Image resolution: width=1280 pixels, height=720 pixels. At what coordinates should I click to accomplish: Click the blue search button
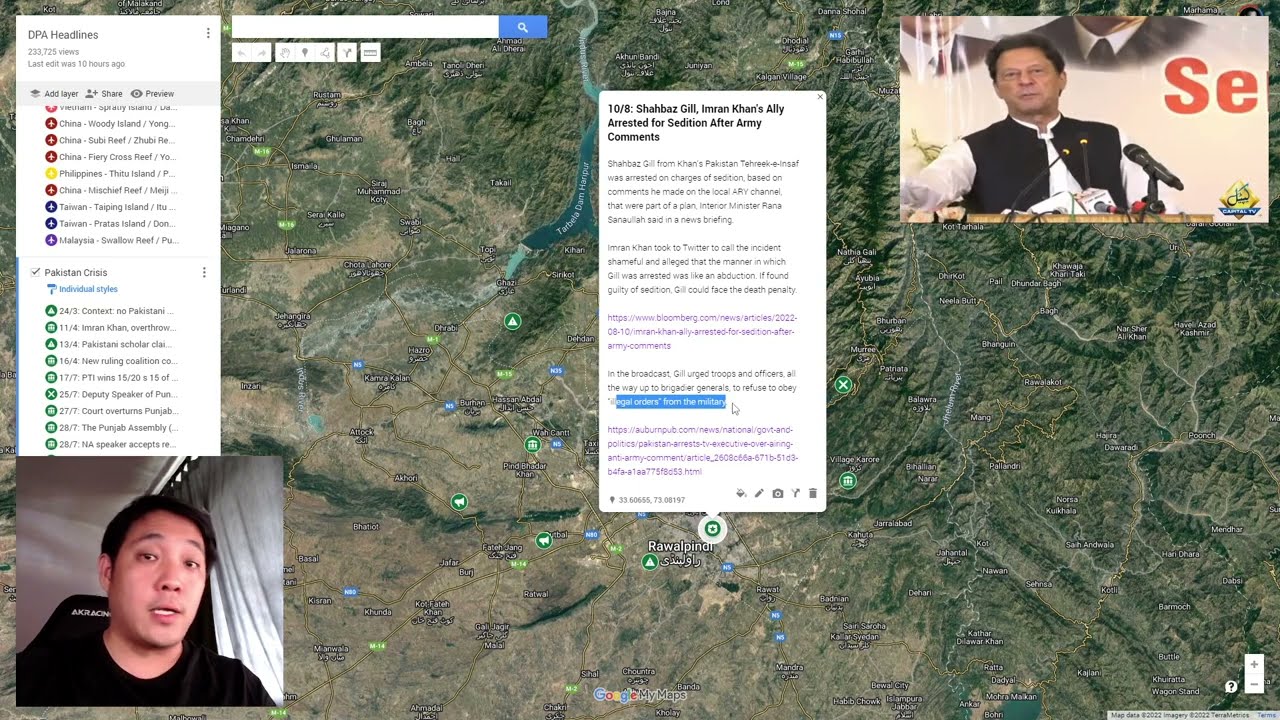[522, 27]
